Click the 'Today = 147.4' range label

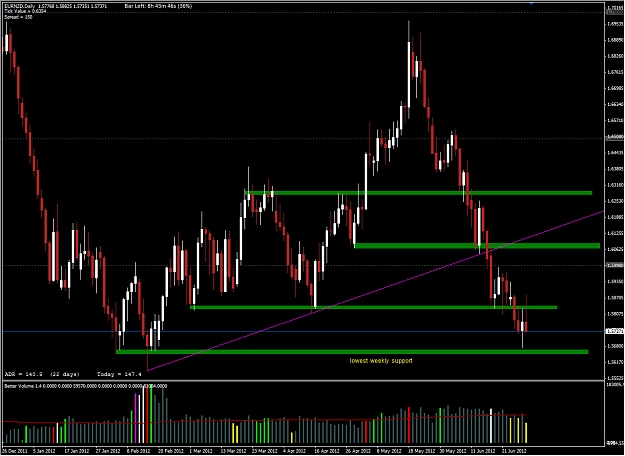(x=119, y=374)
